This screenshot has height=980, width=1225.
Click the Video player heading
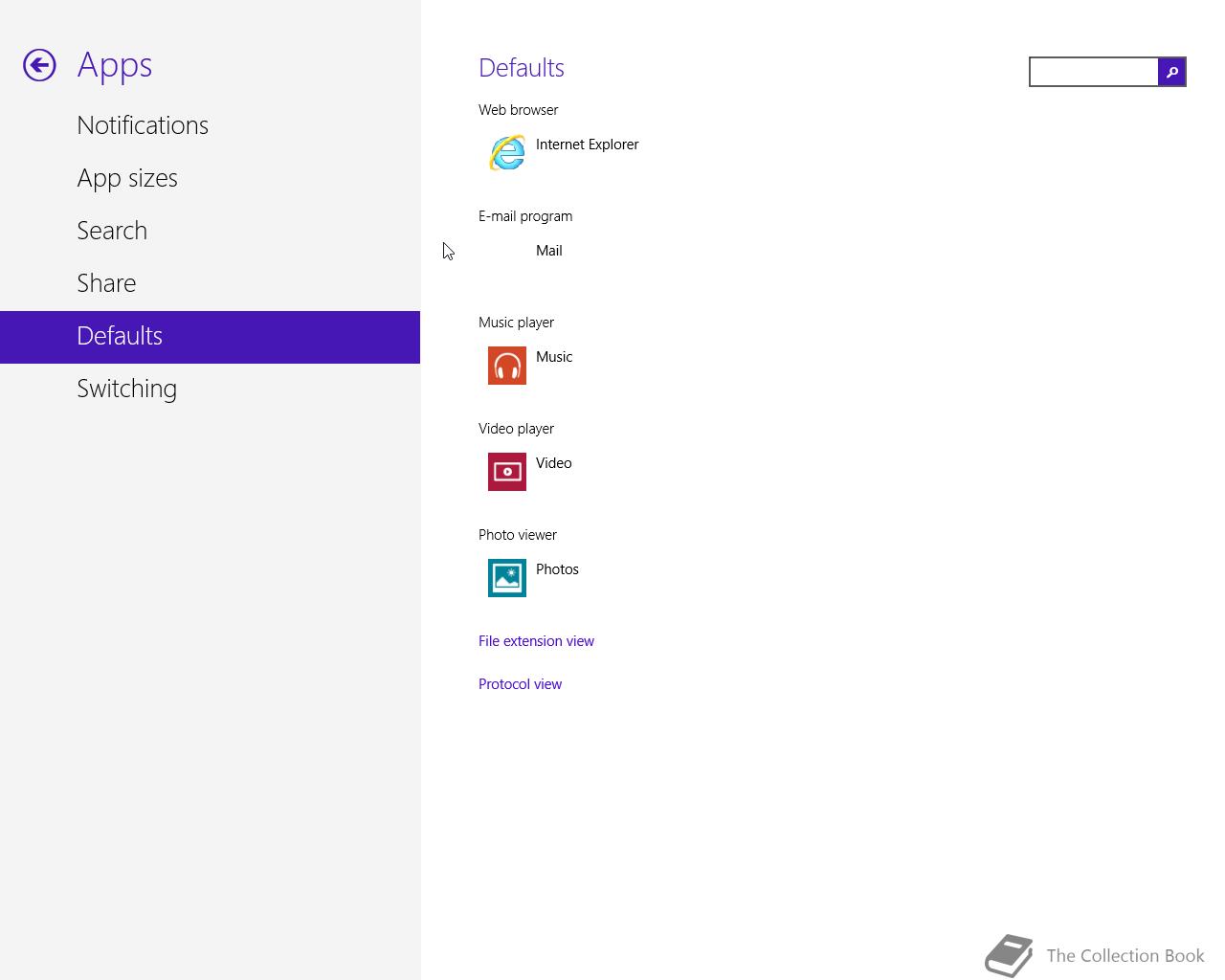click(516, 429)
